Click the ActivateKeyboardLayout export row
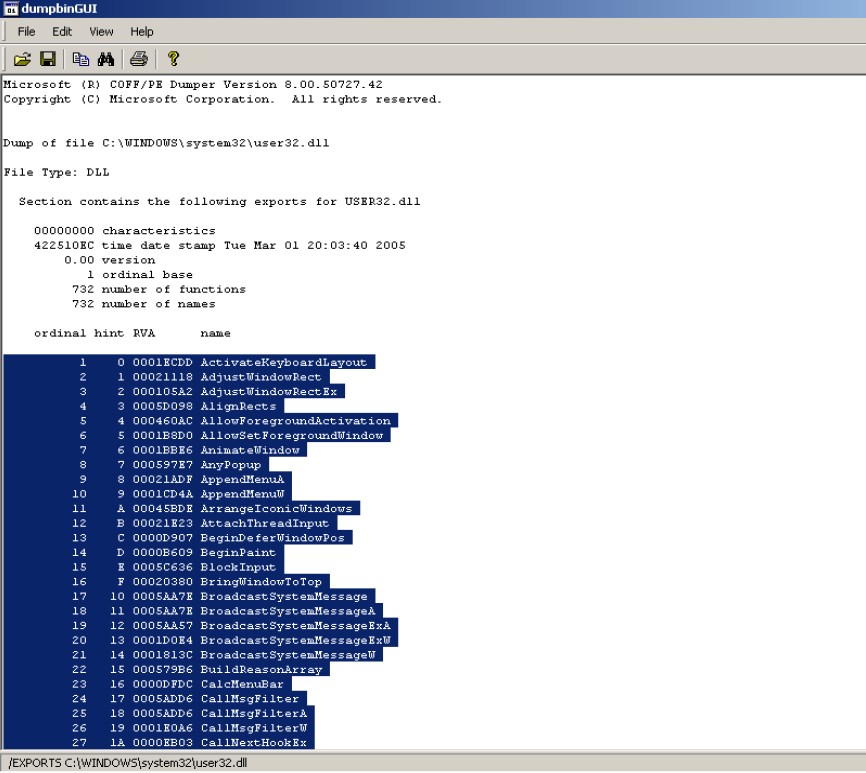The width and height of the screenshot is (866, 773). [189, 362]
